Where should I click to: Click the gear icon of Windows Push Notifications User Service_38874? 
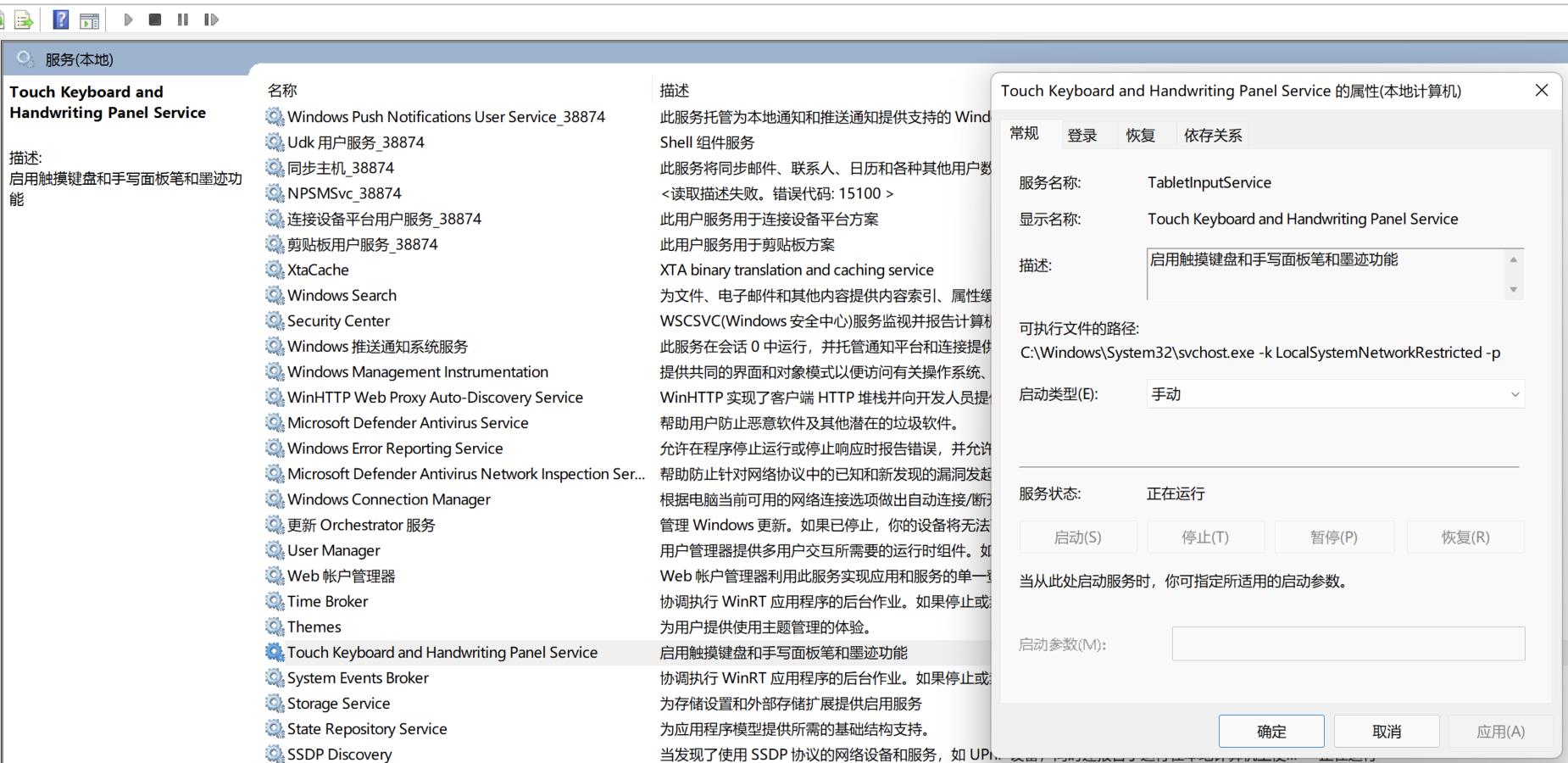275,116
